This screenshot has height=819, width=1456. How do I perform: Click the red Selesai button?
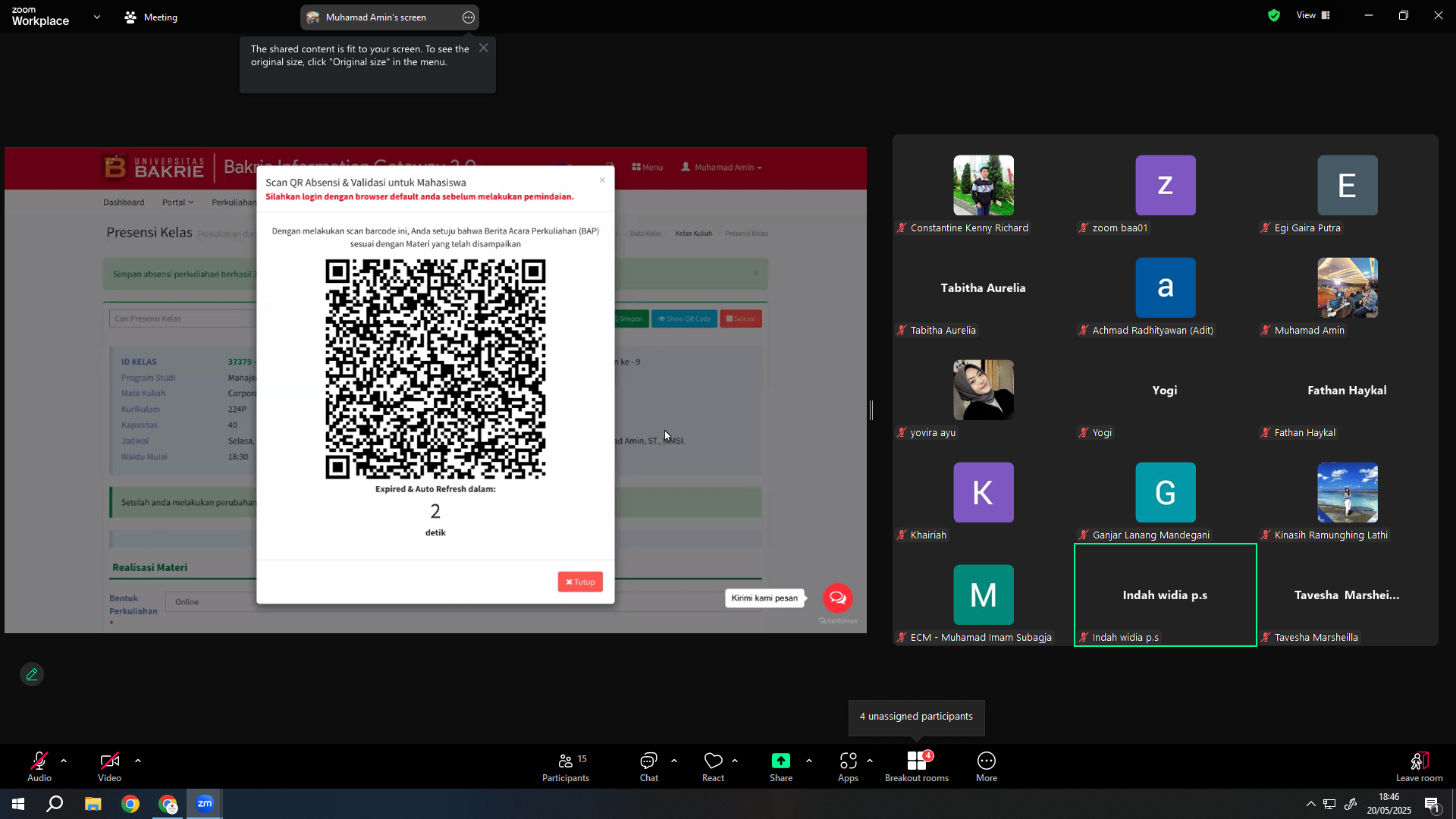click(741, 318)
